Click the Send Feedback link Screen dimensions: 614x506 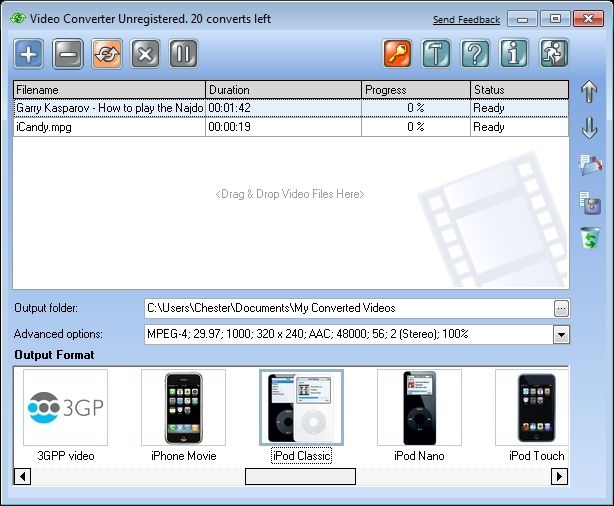[x=466, y=20]
